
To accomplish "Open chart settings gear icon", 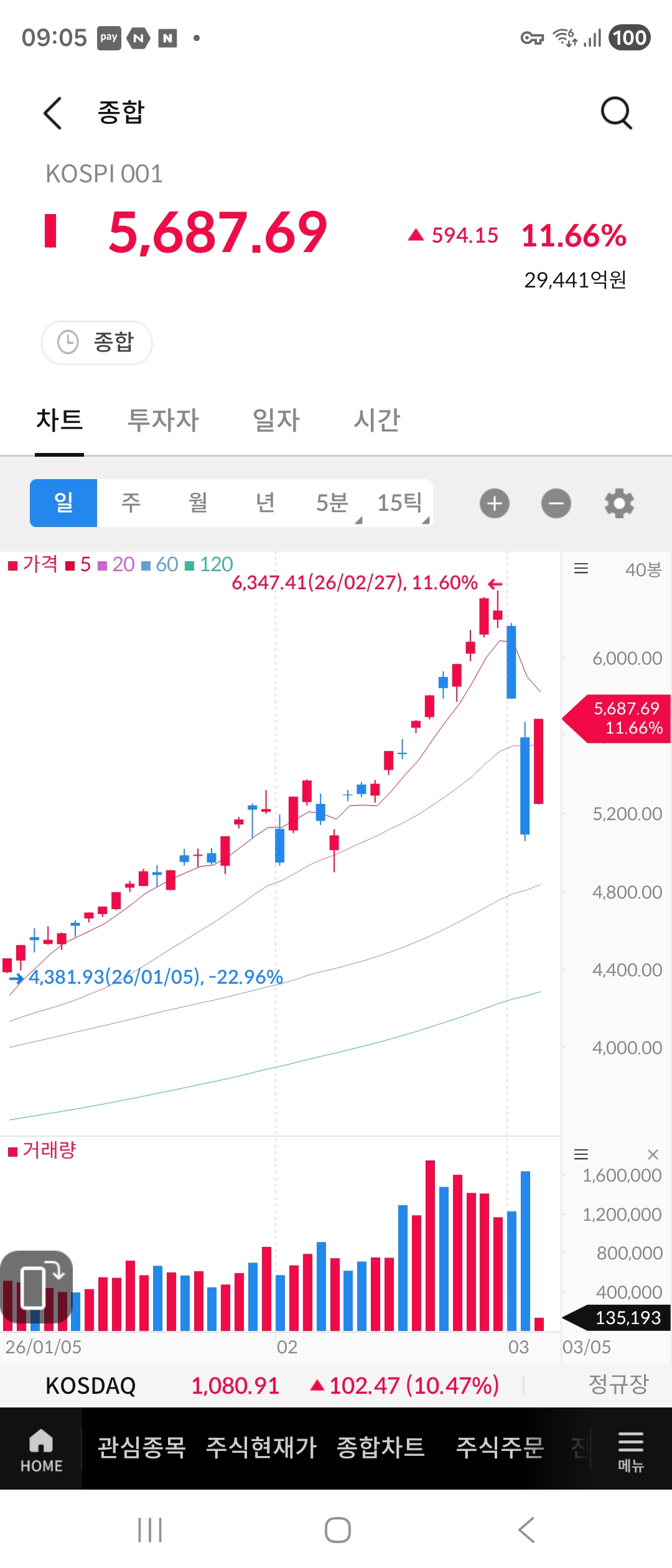I will (619, 503).
